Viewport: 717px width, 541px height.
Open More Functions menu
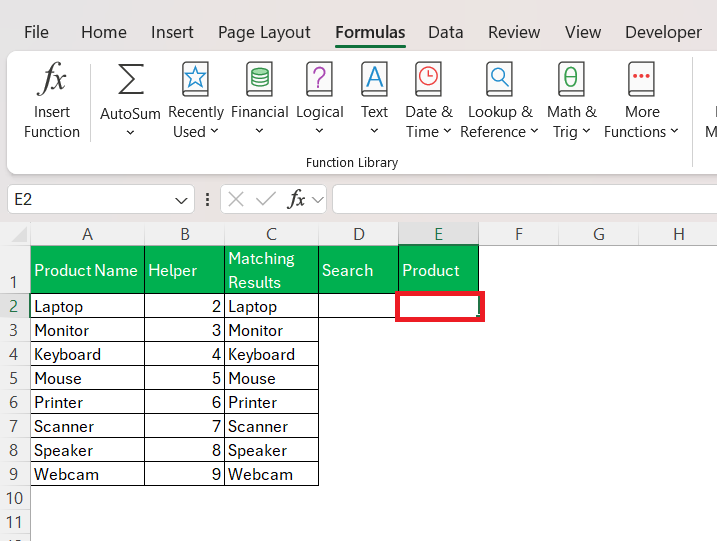641,100
